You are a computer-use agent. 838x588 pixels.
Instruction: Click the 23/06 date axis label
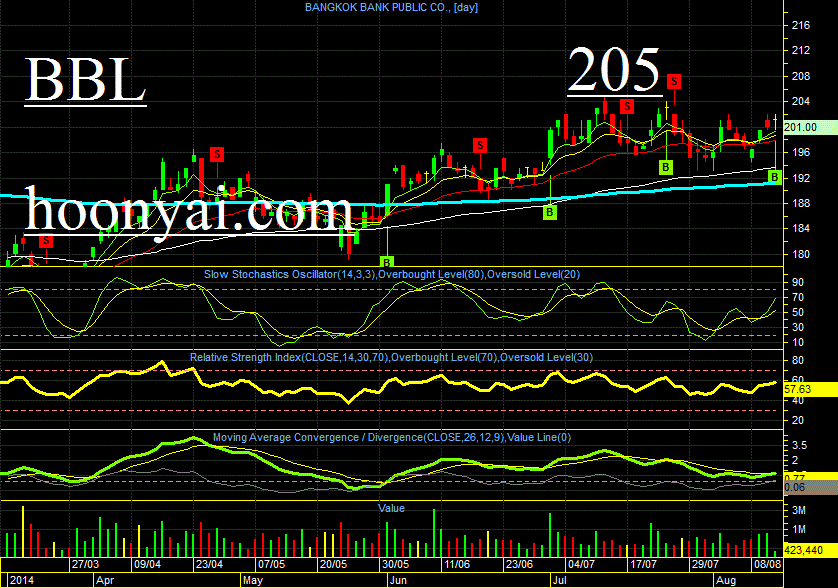coord(519,564)
